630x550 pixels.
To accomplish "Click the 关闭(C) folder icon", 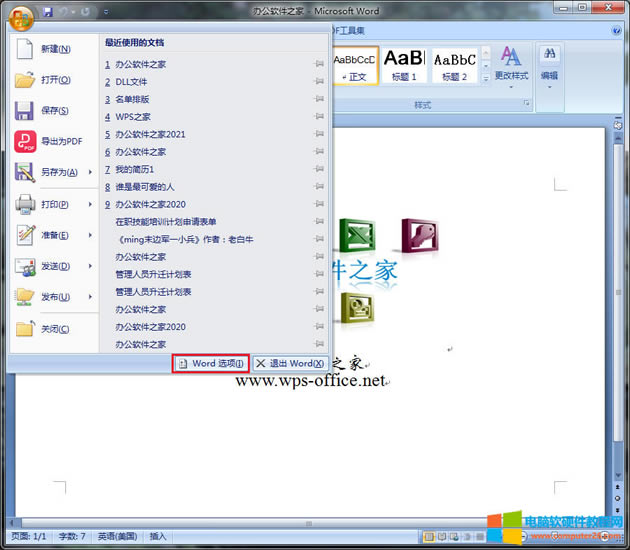I will point(25,329).
